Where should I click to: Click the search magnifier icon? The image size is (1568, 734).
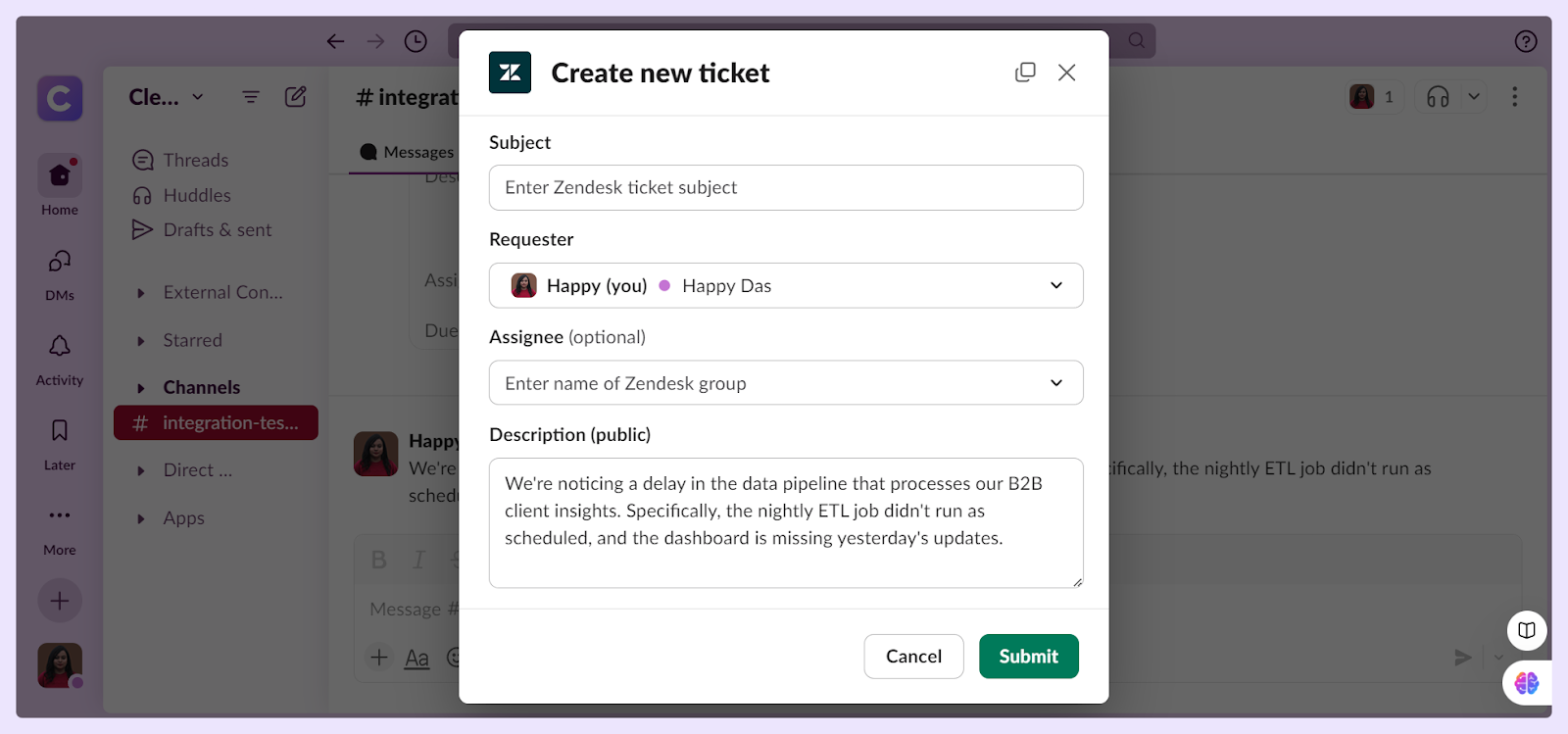coord(1136,40)
